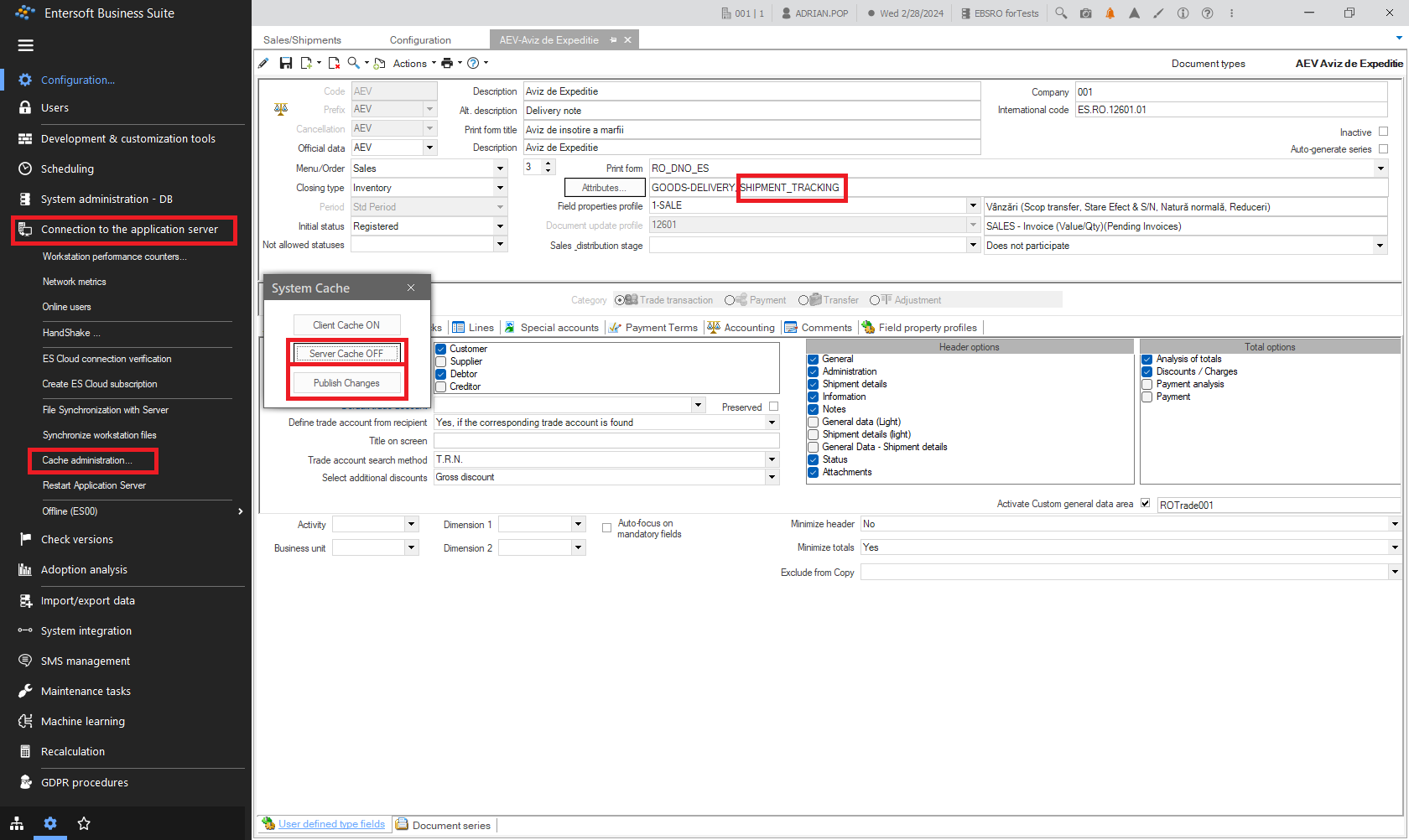Check the Supplier checkbox
This screenshot has height=840, width=1409.
click(x=441, y=361)
